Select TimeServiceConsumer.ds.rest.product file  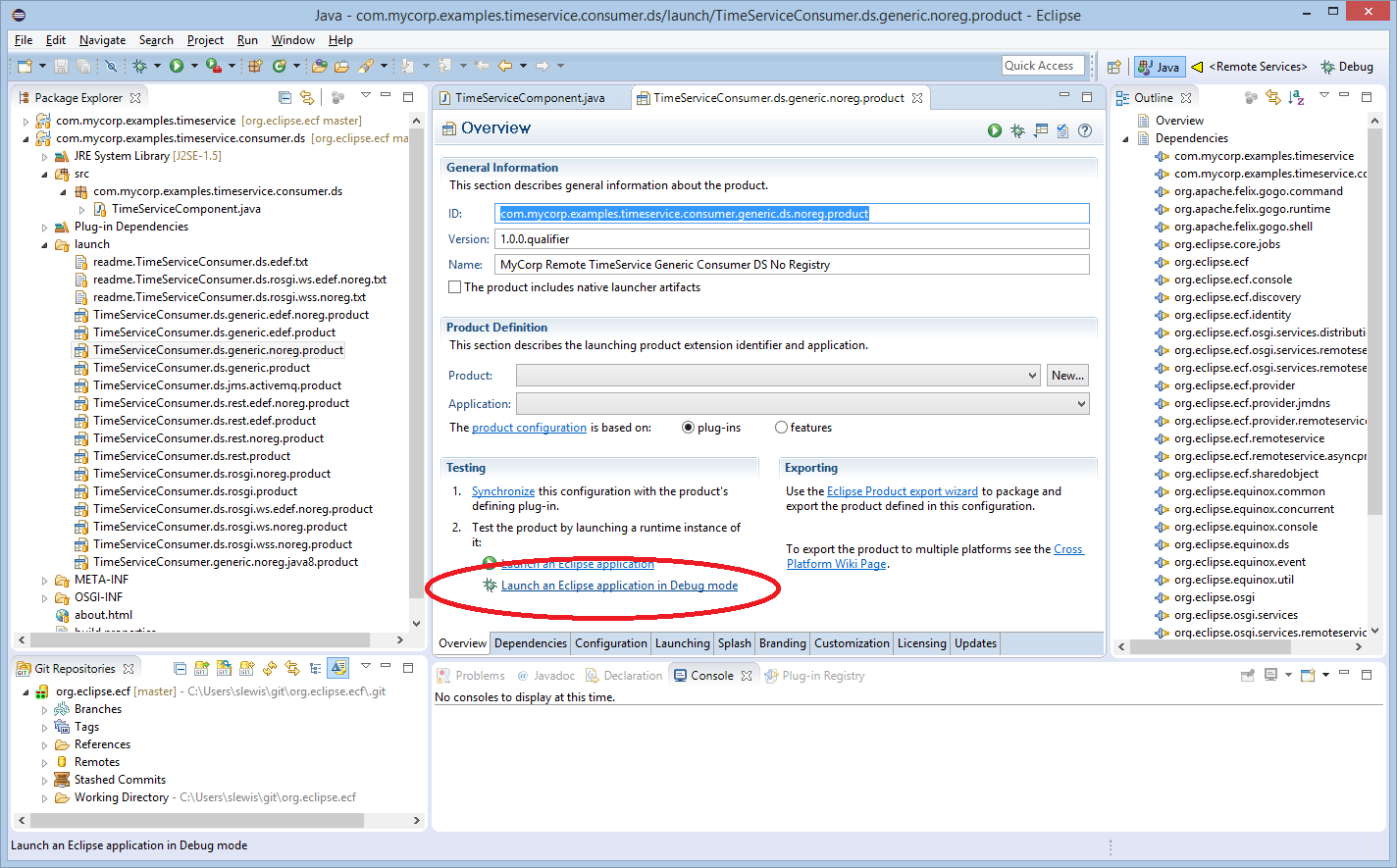click(191, 456)
